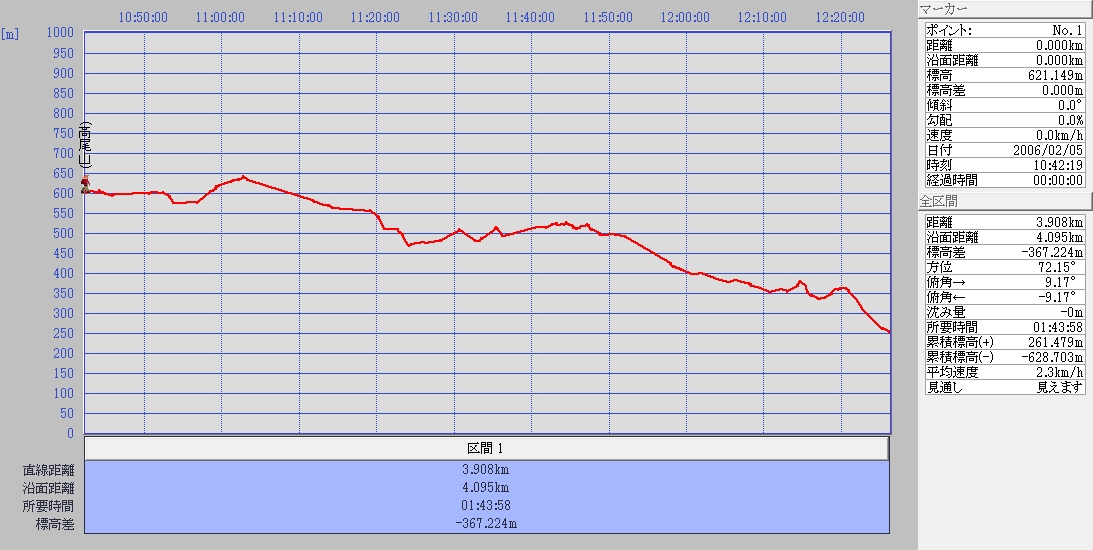Image resolution: width=1093 pixels, height=550 pixels.
Task: Click the マーカー panel header
Action: pyautogui.click(x=1002, y=9)
